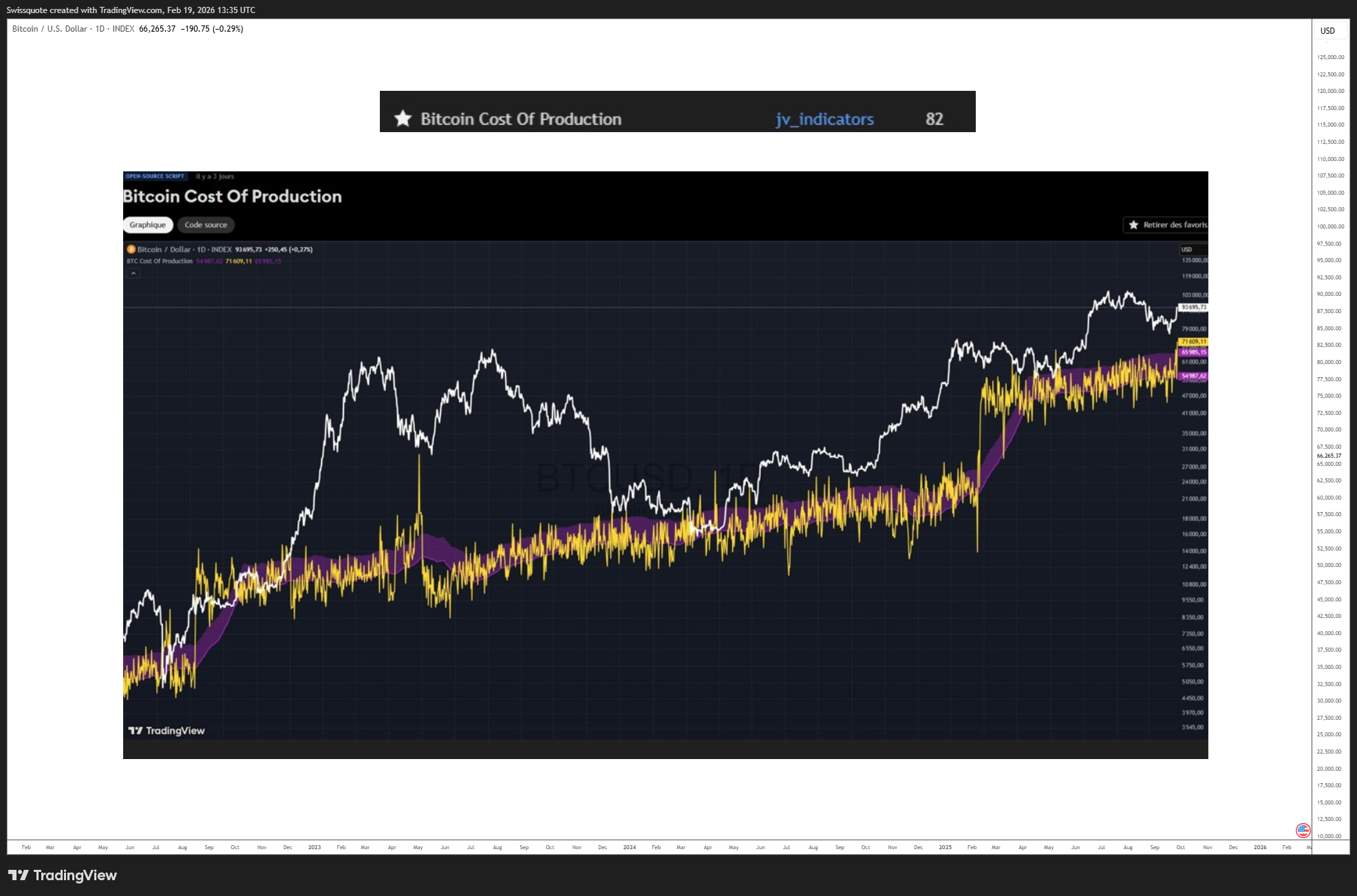The width and height of the screenshot is (1357, 896).
Task: Click the Bitcoin / U.S. Dollar symbol title
Action: pos(50,29)
